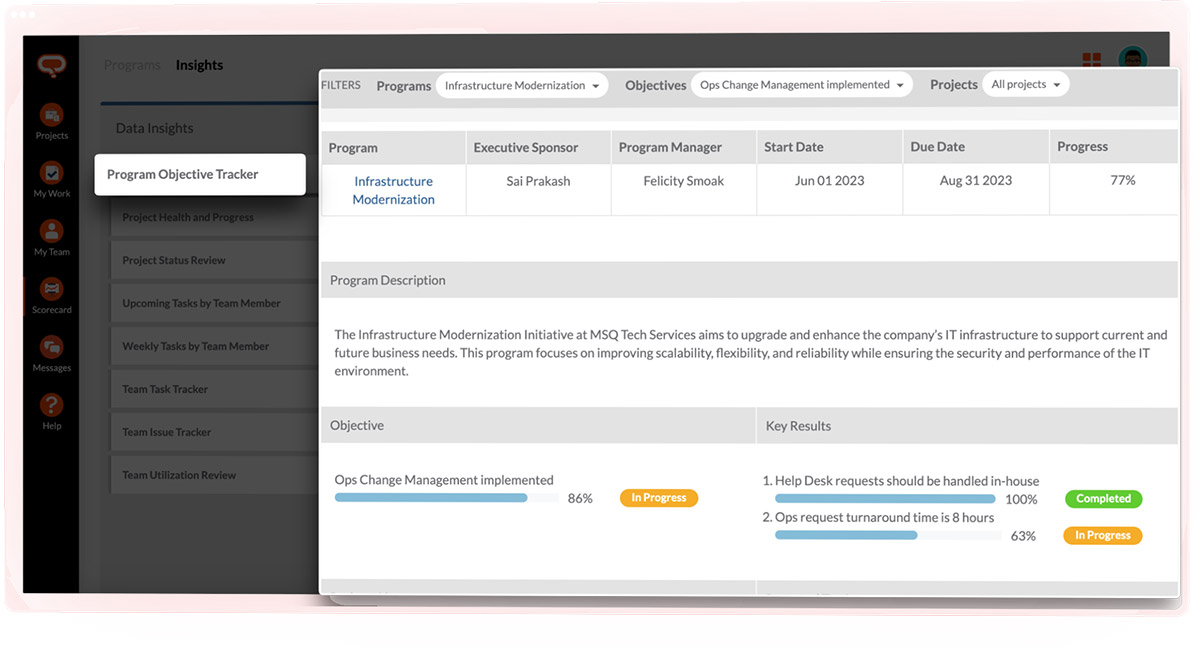Open Team Task Tracker report
This screenshot has height=648, width=1200.
[x=214, y=389]
